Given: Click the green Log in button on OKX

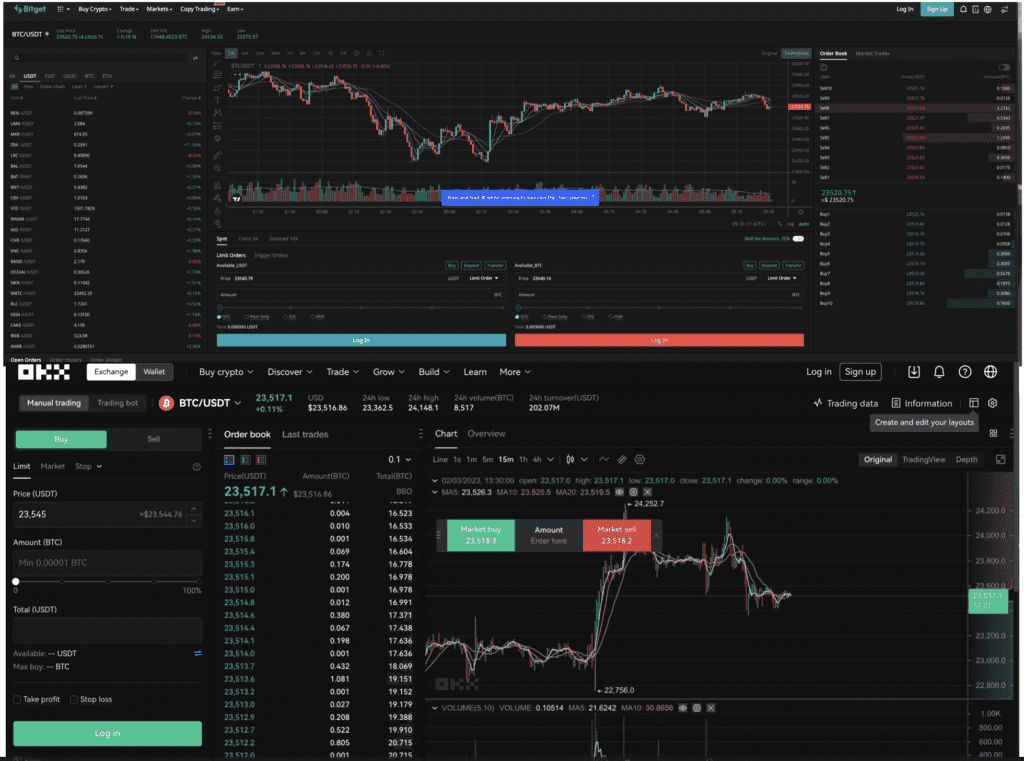Looking at the screenshot, I should coord(107,733).
